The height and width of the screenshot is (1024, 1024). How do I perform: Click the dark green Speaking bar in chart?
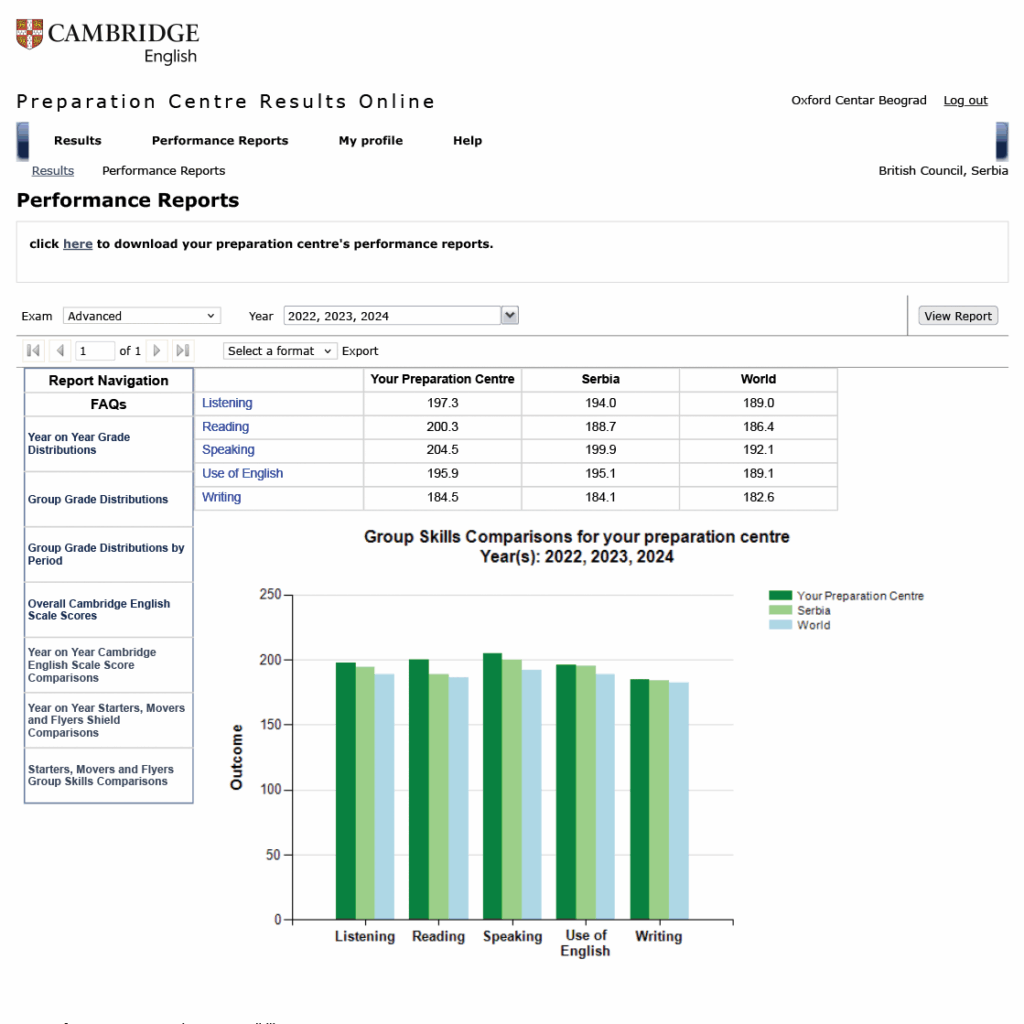tap(492, 786)
